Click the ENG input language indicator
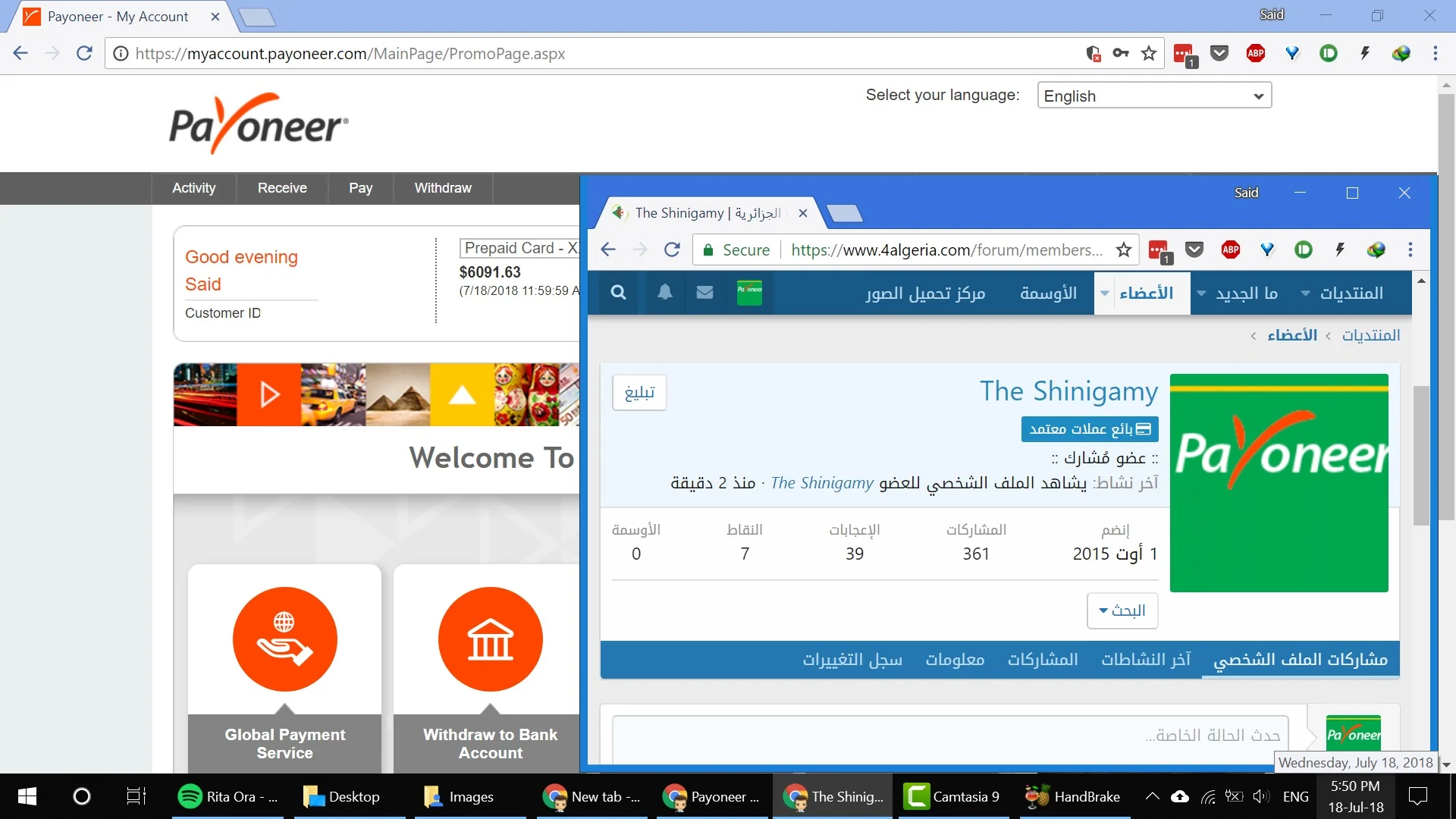 click(1295, 796)
